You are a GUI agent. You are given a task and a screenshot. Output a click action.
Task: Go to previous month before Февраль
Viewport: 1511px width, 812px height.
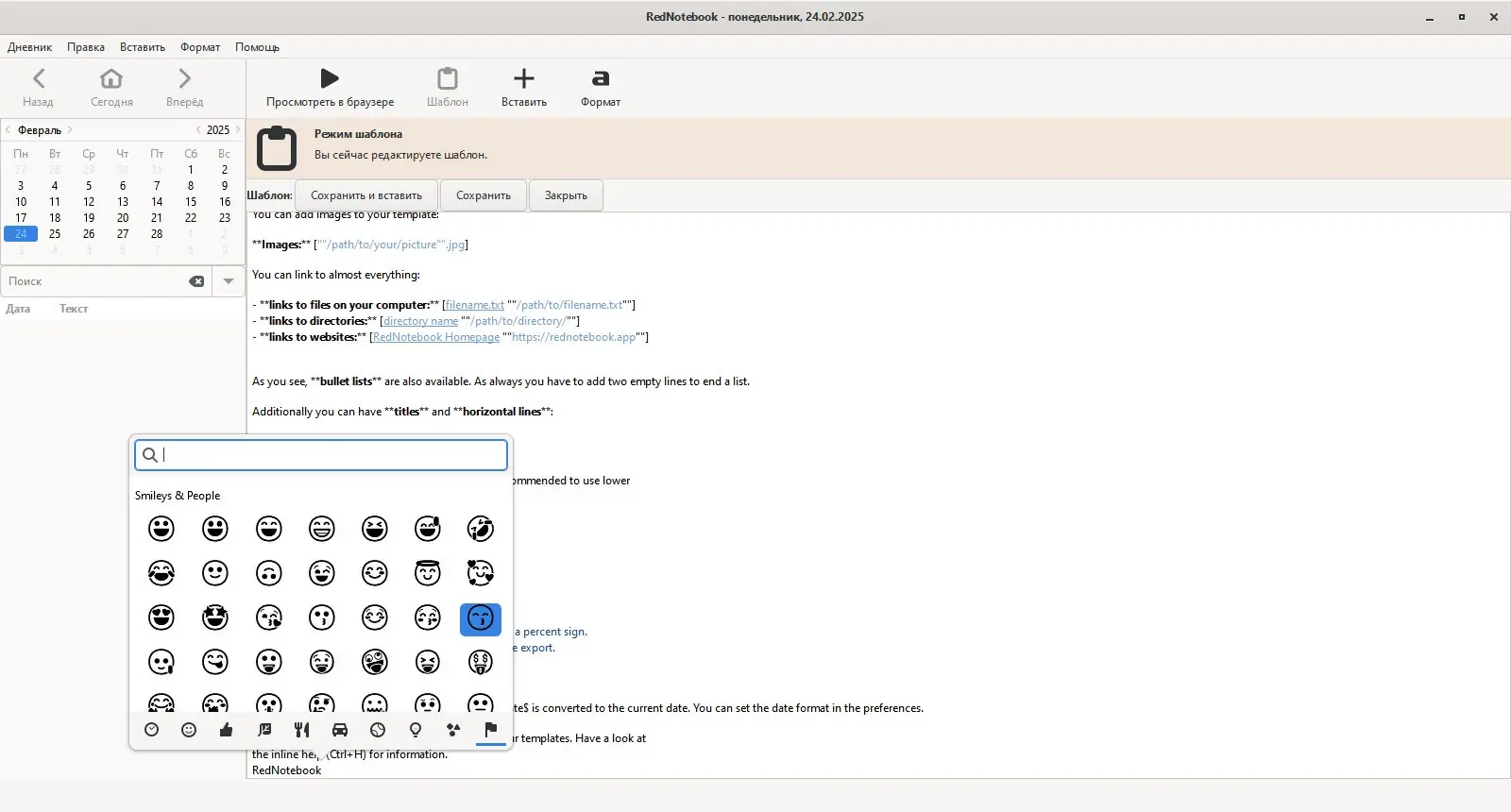pyautogui.click(x=8, y=129)
